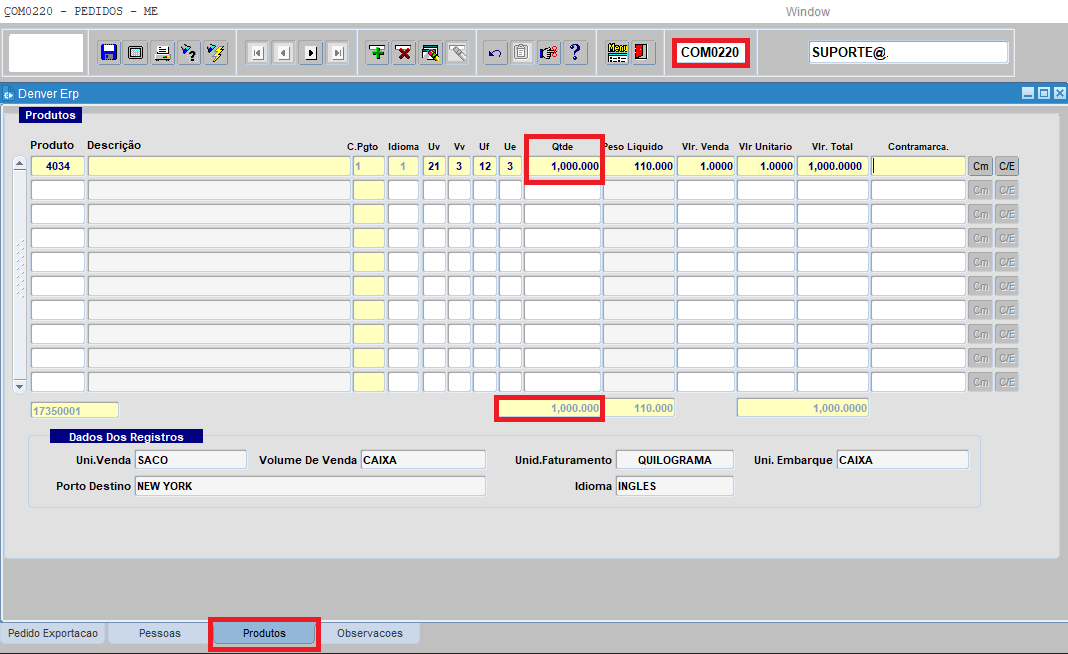Image resolution: width=1068 pixels, height=654 pixels.
Task: Click the Volume De Venda field
Action: [x=423, y=460]
